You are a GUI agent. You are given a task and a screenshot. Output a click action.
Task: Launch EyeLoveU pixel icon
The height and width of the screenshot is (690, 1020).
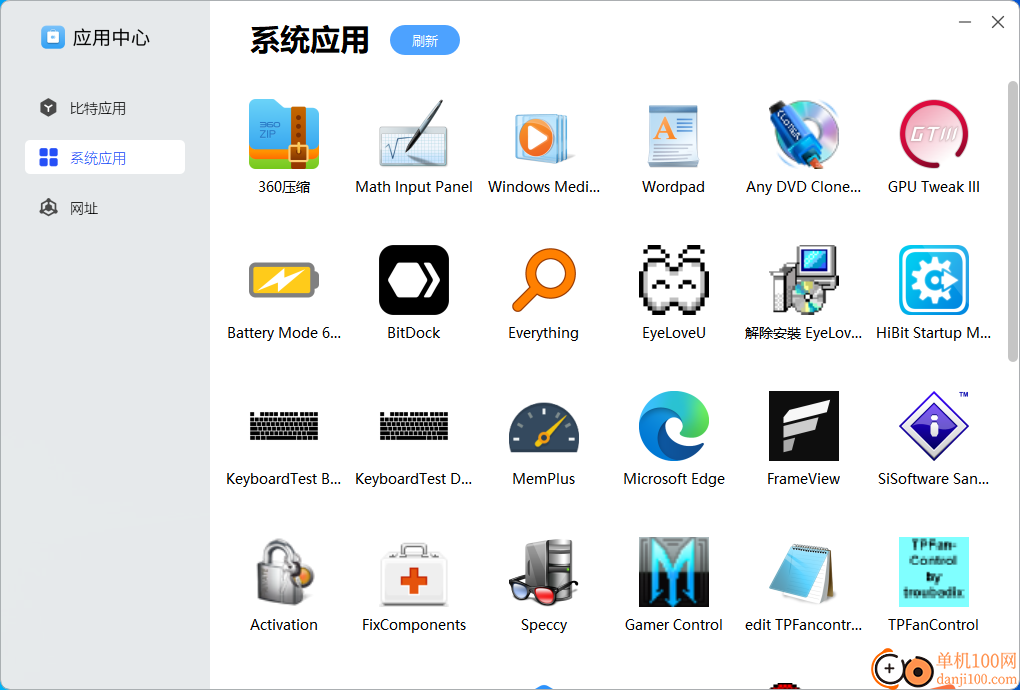pyautogui.click(x=673, y=280)
